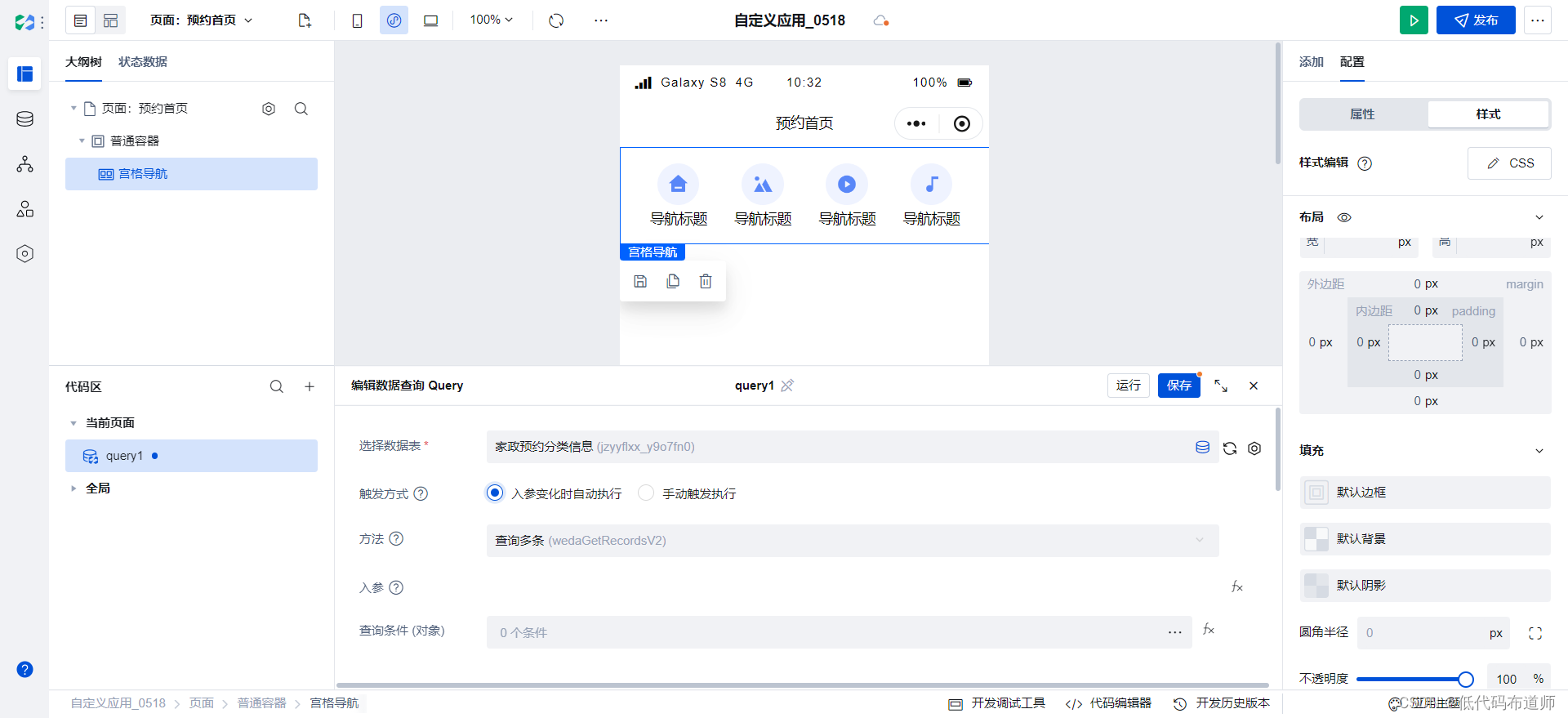Click the 不透明度 opacity slider handle

tap(1465, 679)
